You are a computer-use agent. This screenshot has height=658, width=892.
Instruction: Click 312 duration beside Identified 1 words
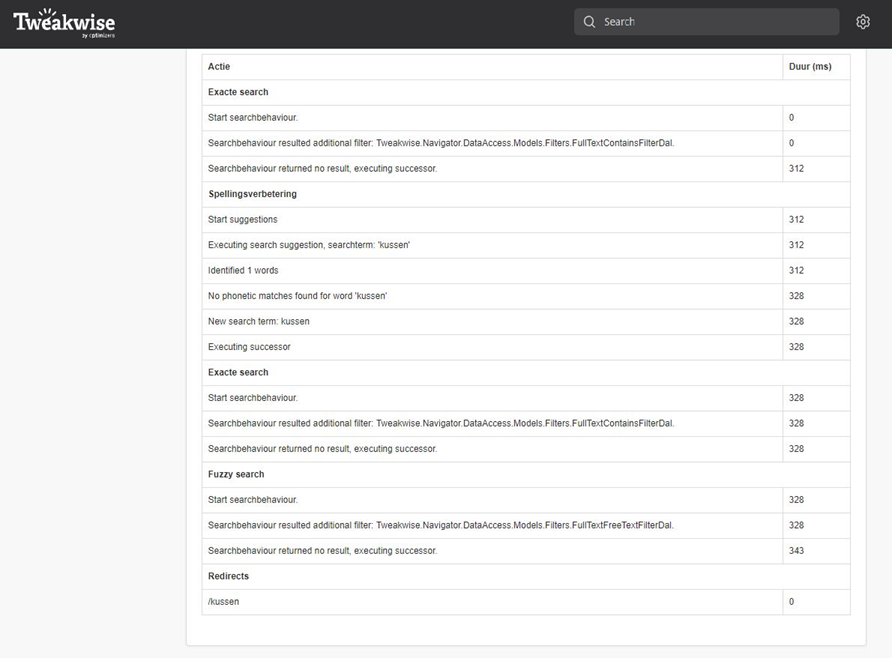[796, 271]
